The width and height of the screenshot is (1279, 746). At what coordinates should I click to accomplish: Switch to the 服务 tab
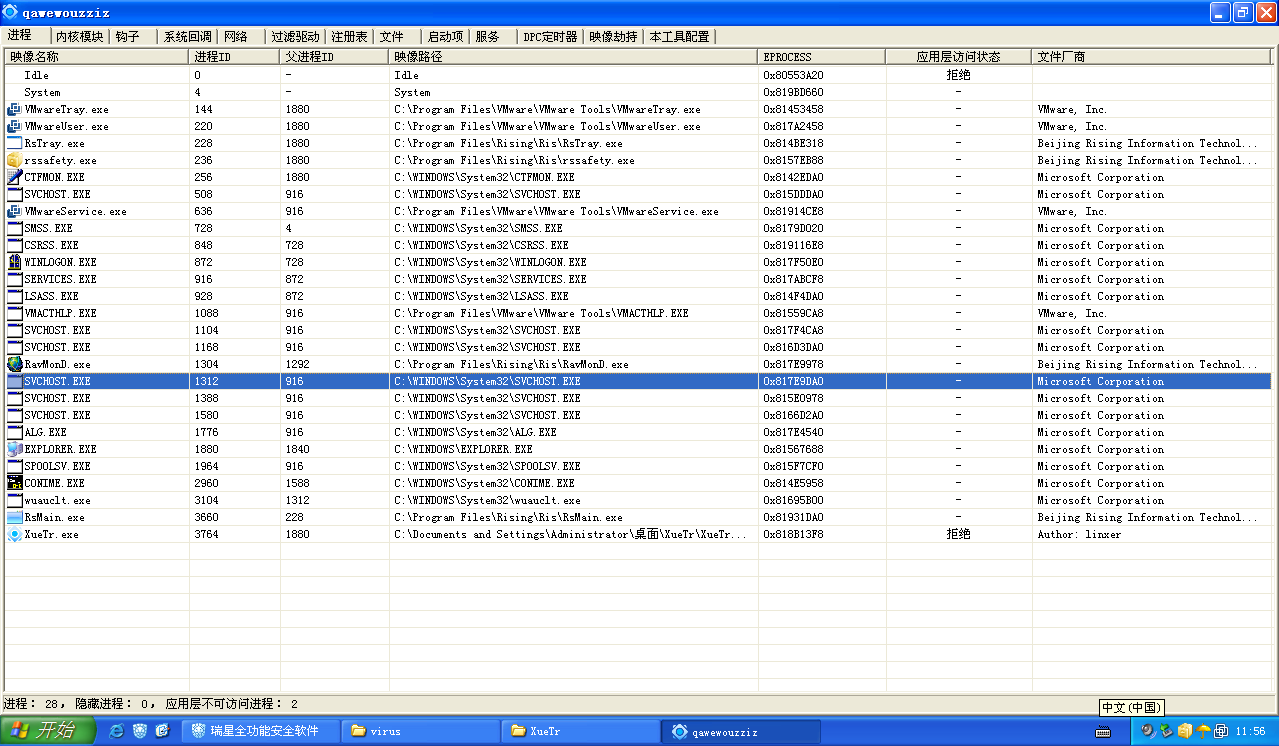492,37
